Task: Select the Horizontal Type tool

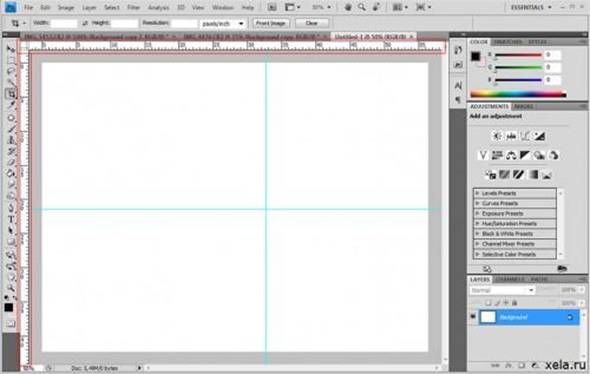Action: coord(11,219)
